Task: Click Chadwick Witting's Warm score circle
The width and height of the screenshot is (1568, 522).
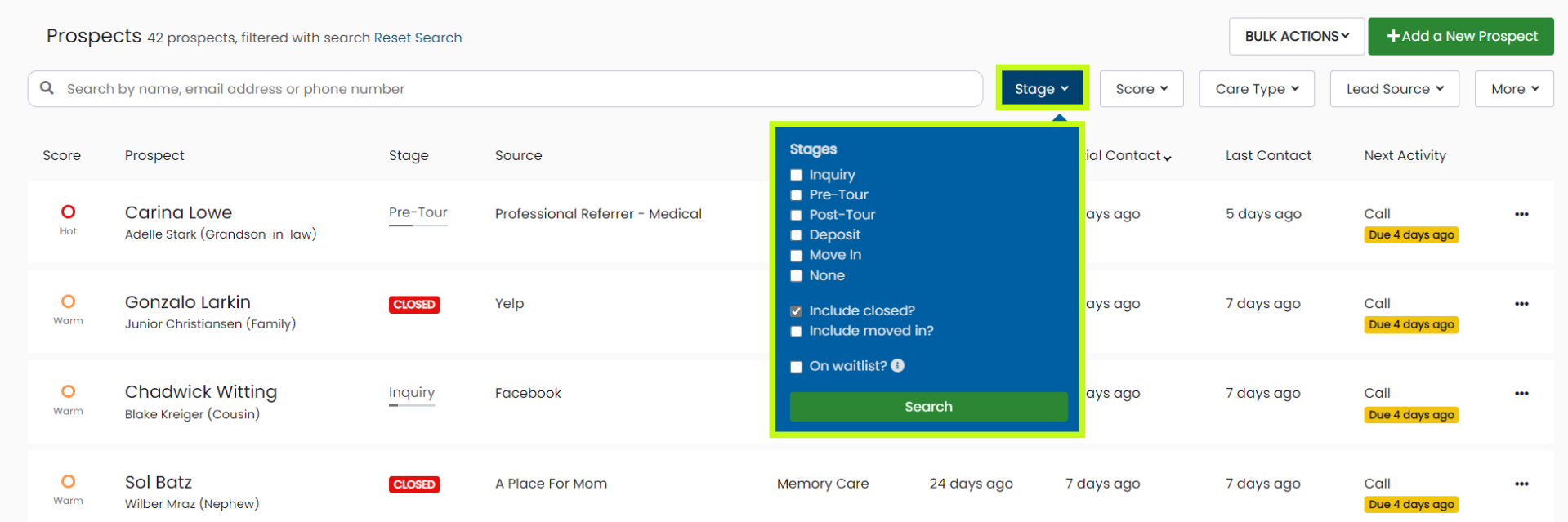Action: click(x=69, y=391)
